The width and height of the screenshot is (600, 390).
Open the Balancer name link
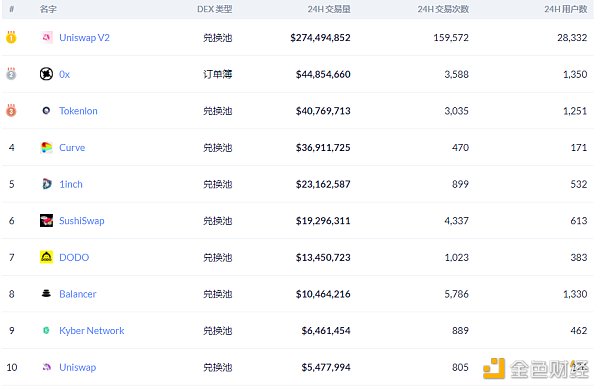pyautogui.click(x=78, y=294)
